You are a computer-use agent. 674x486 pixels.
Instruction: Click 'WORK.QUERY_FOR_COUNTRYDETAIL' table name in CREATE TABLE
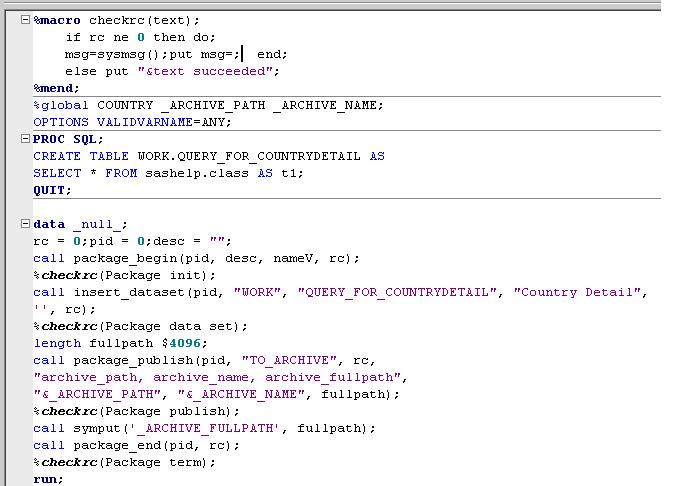pyautogui.click(x=249, y=156)
